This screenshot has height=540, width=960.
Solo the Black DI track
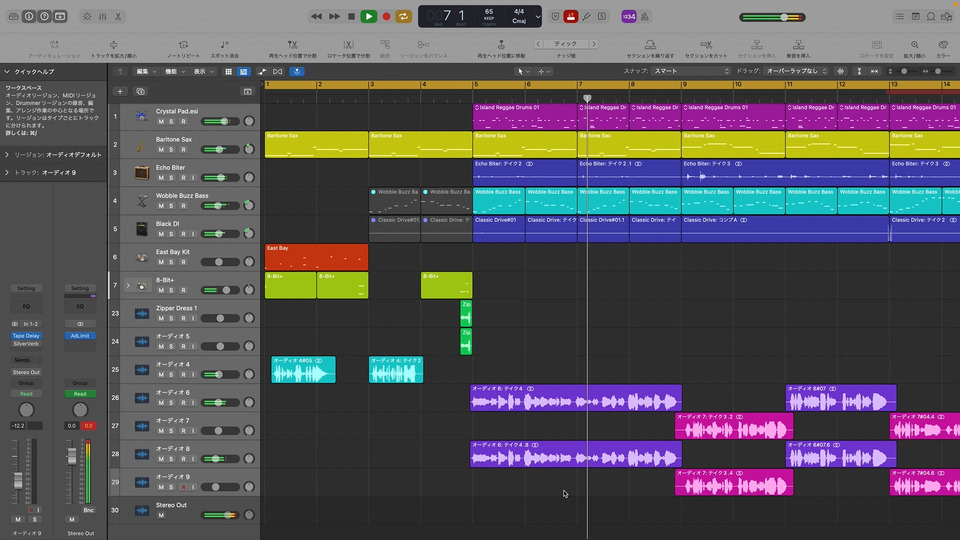[171, 233]
